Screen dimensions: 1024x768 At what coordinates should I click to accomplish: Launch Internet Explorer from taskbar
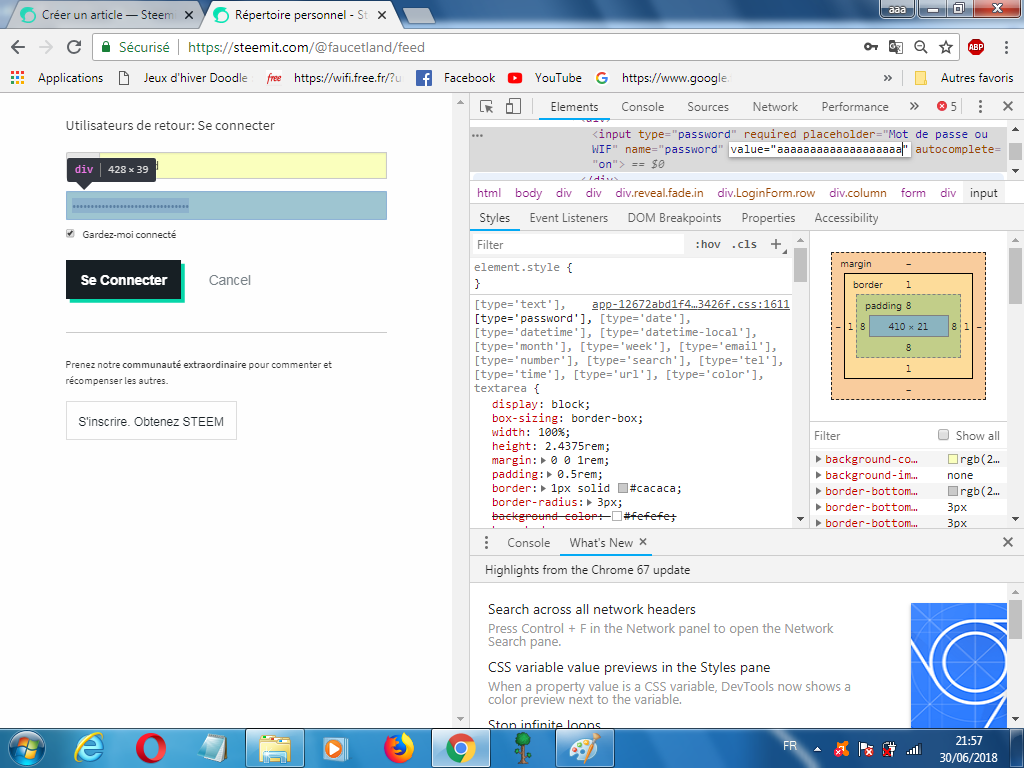tap(89, 748)
